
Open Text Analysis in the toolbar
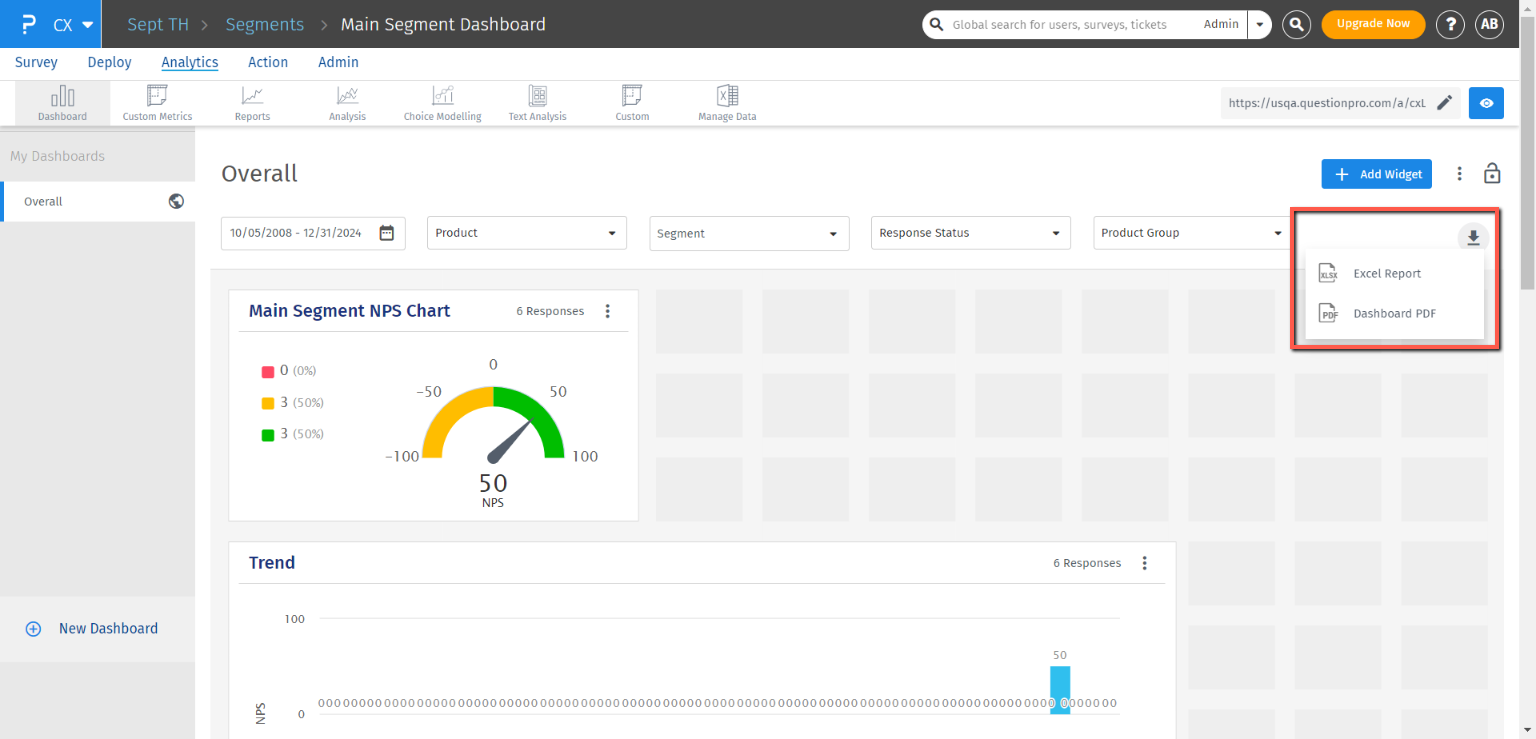[x=537, y=103]
